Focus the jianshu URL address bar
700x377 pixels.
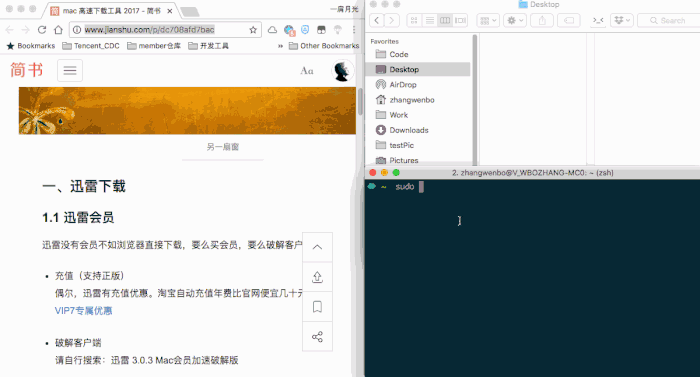165,30
